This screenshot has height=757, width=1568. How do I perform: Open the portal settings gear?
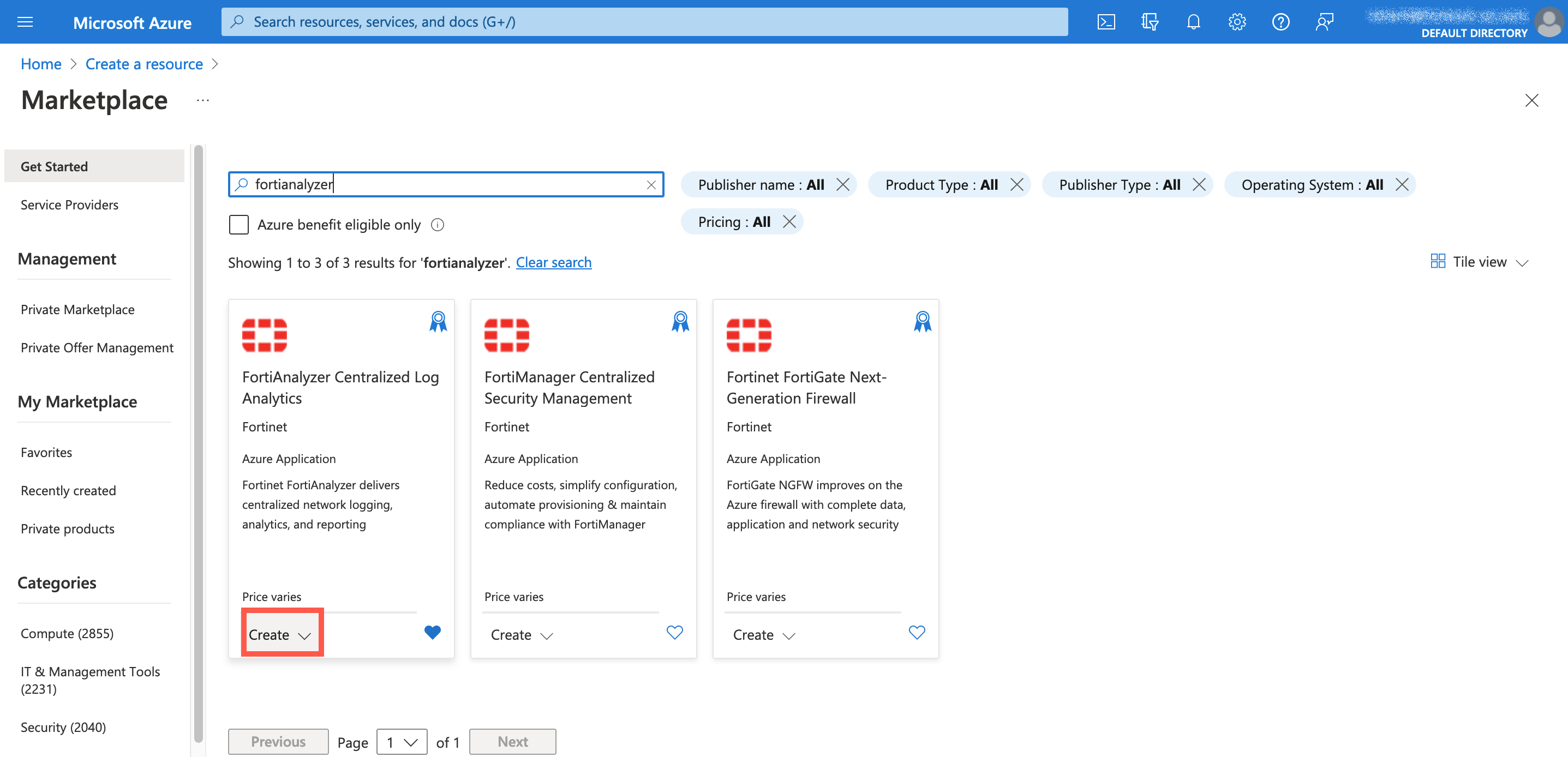point(1237,21)
